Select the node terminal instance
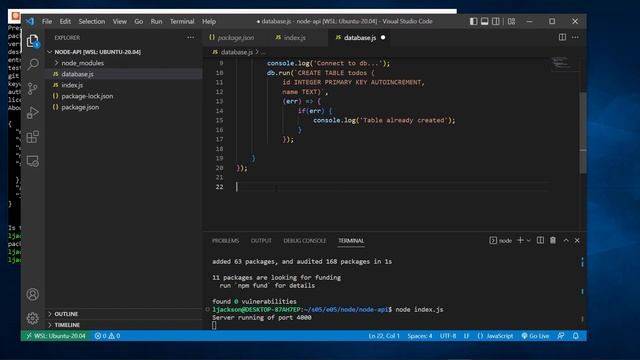 (500, 240)
